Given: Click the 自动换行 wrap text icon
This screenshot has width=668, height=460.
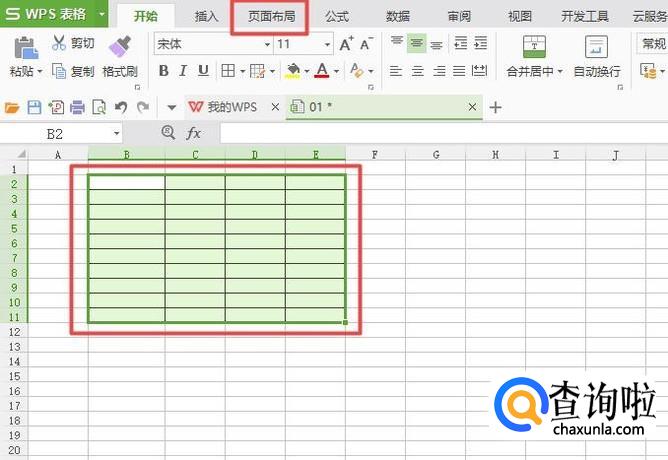Looking at the screenshot, I should [596, 46].
